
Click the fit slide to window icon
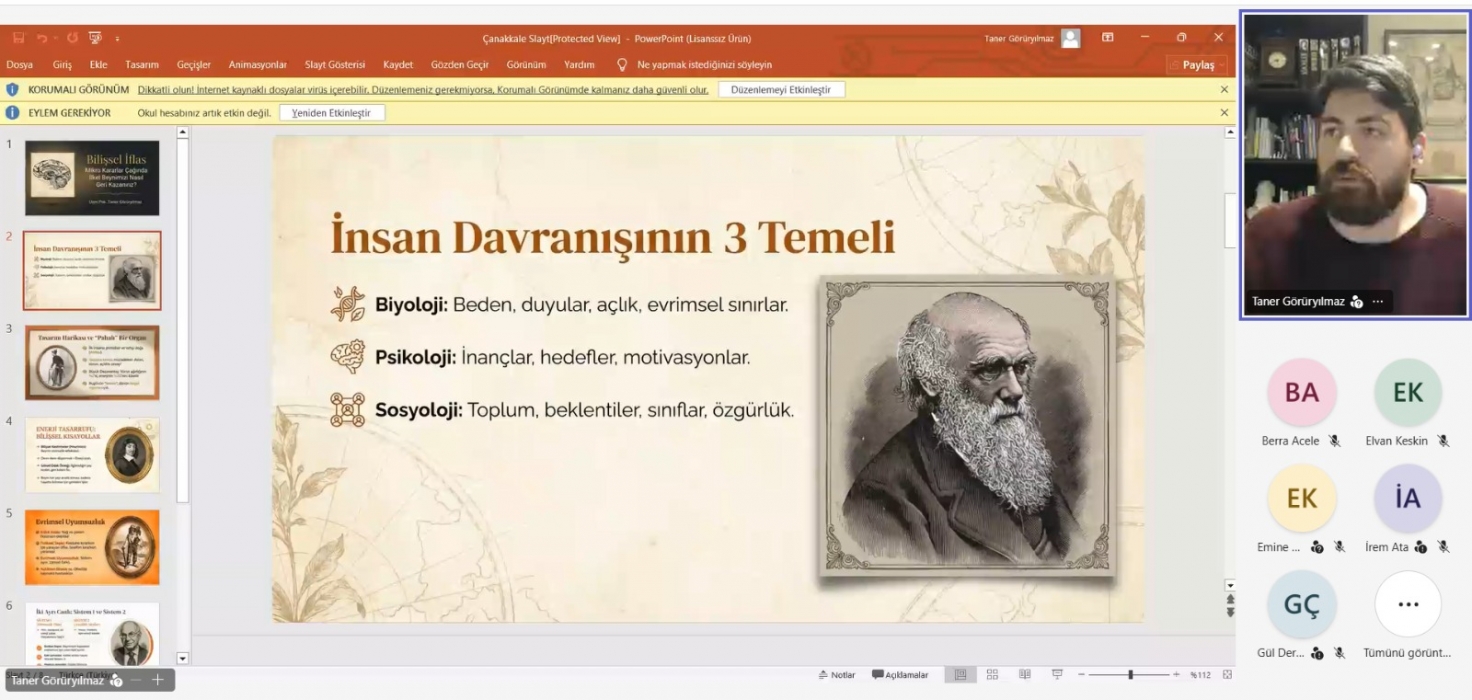point(1227,675)
